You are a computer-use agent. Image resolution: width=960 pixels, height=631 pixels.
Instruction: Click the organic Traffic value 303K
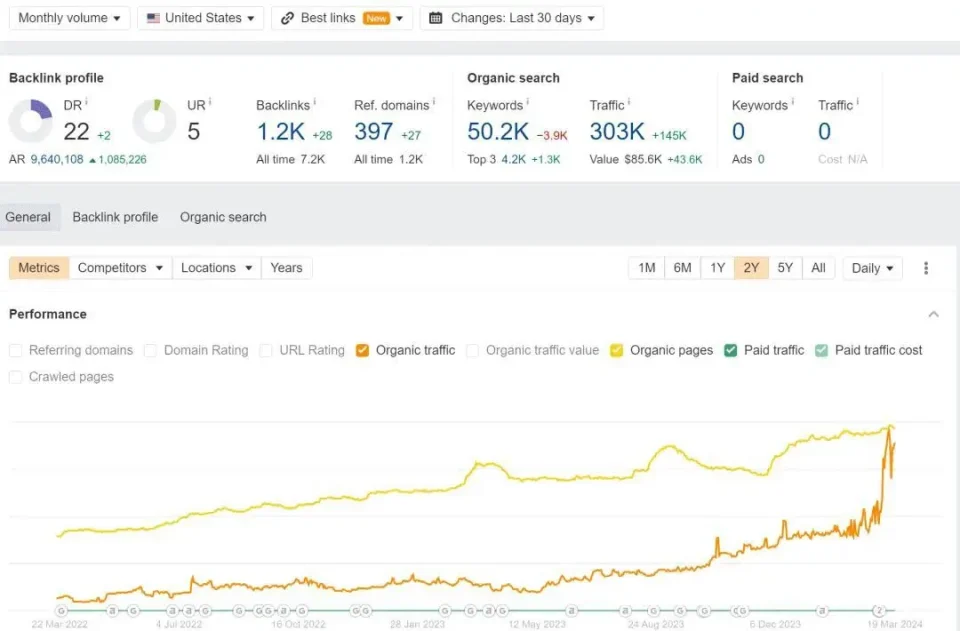[x=617, y=132]
